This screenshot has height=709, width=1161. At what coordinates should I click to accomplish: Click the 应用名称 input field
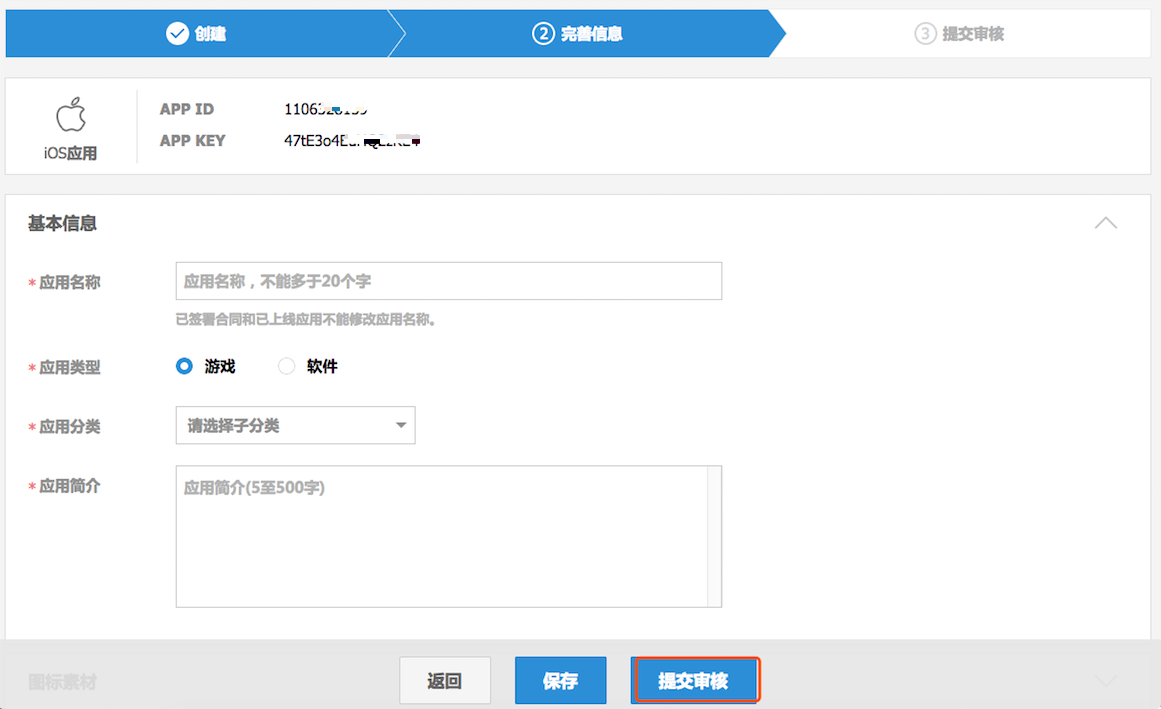coord(448,281)
